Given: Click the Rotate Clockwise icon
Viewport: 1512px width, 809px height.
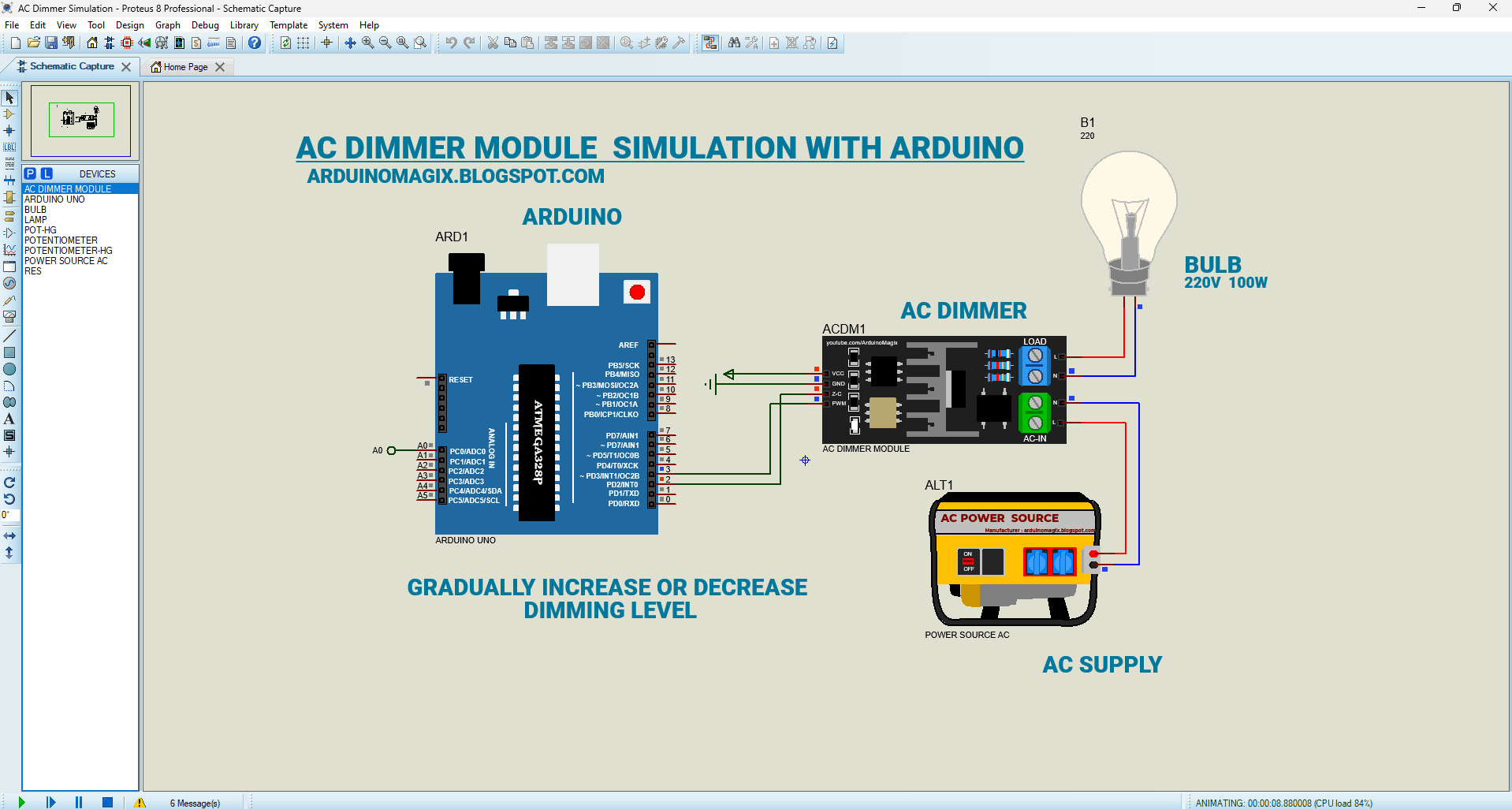Looking at the screenshot, I should (x=9, y=483).
